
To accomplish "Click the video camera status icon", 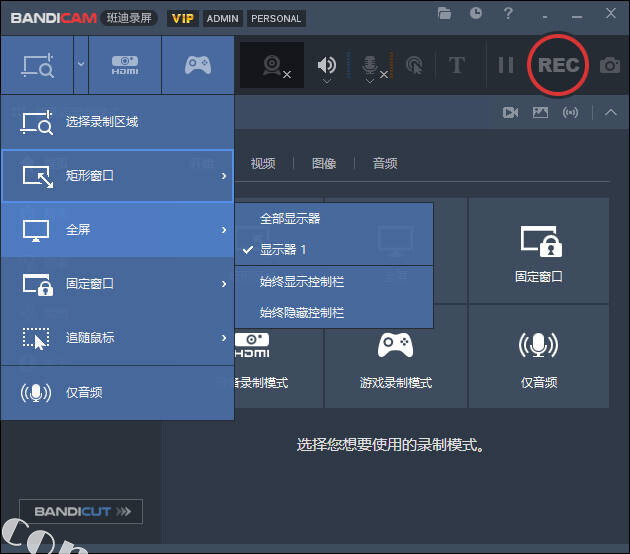I will 510,112.
